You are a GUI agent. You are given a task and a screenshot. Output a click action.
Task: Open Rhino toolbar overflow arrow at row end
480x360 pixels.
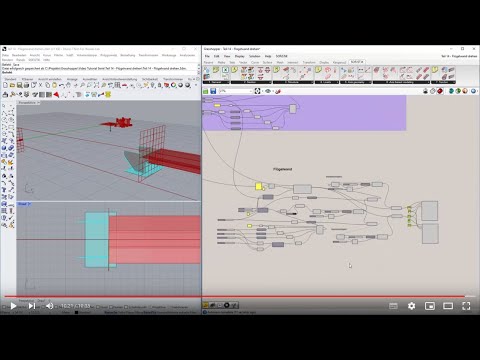pyautogui.click(x=196, y=85)
